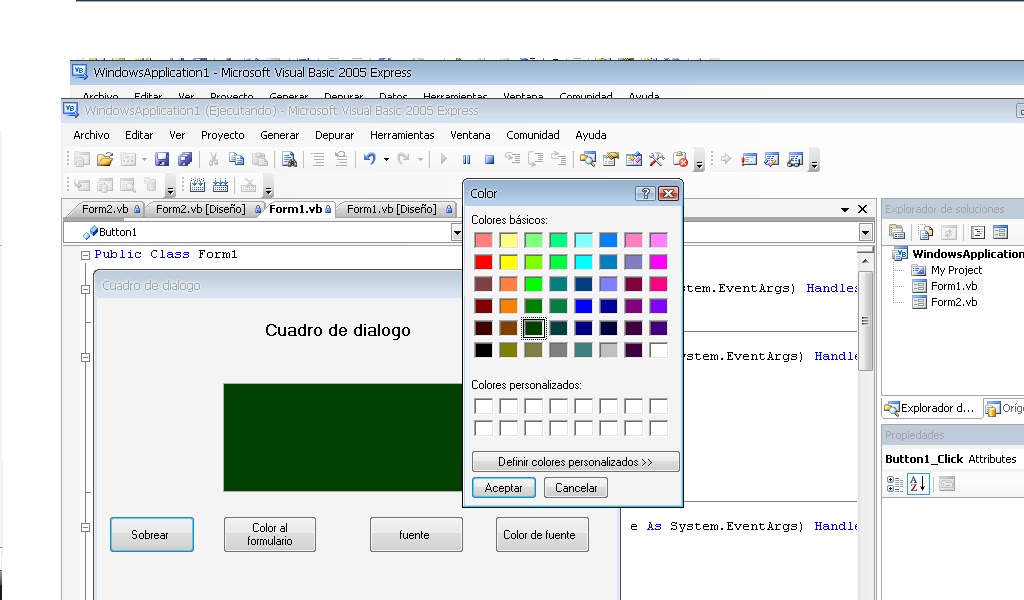Click the Paste clipboard icon
The width and height of the screenshot is (1024, 600).
pos(259,159)
